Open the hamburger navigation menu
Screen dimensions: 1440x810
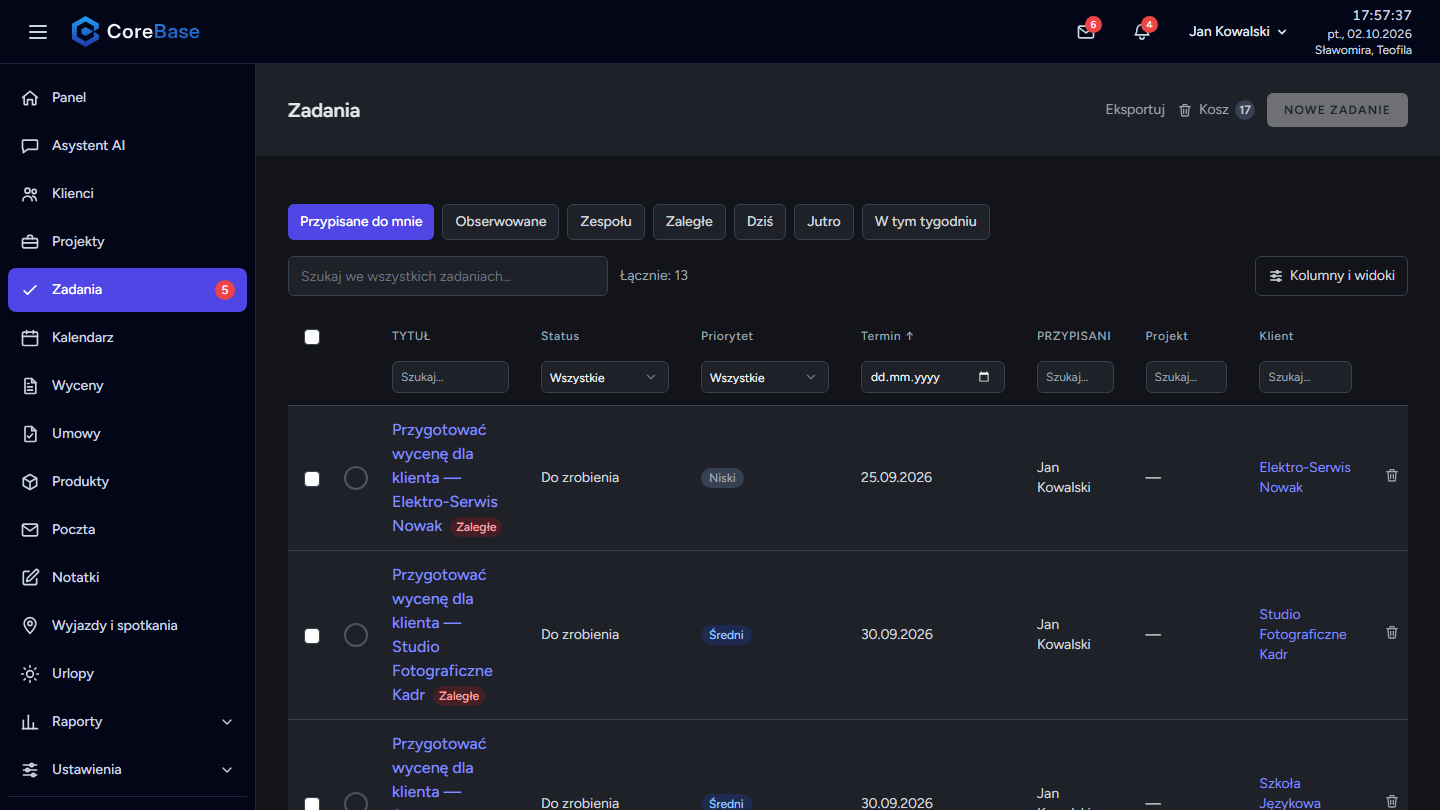click(x=38, y=32)
